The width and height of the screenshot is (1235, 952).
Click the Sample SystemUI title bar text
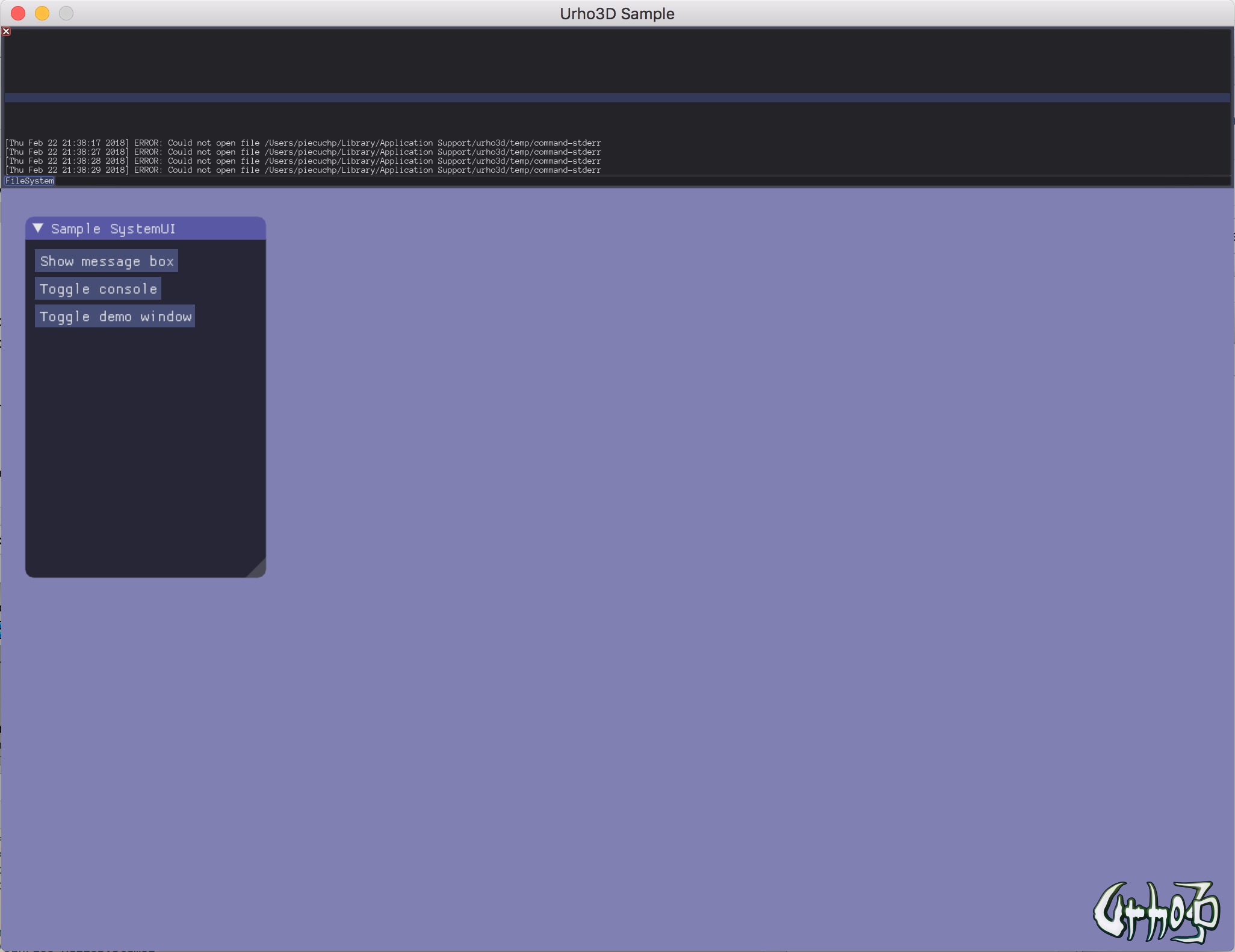[x=113, y=229]
